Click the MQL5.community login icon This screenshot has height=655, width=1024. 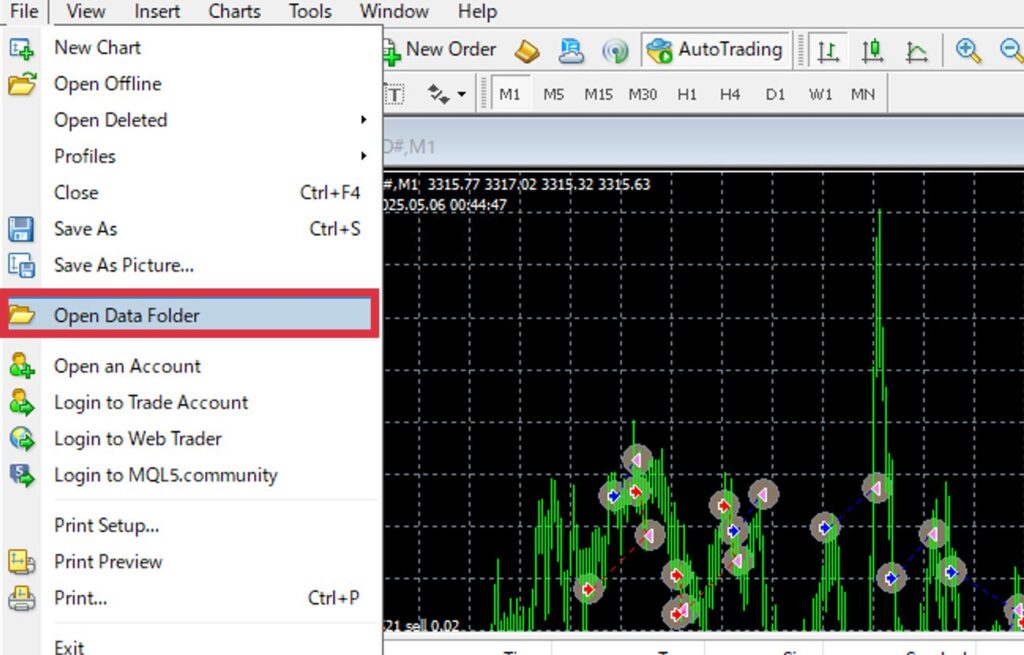pos(22,475)
